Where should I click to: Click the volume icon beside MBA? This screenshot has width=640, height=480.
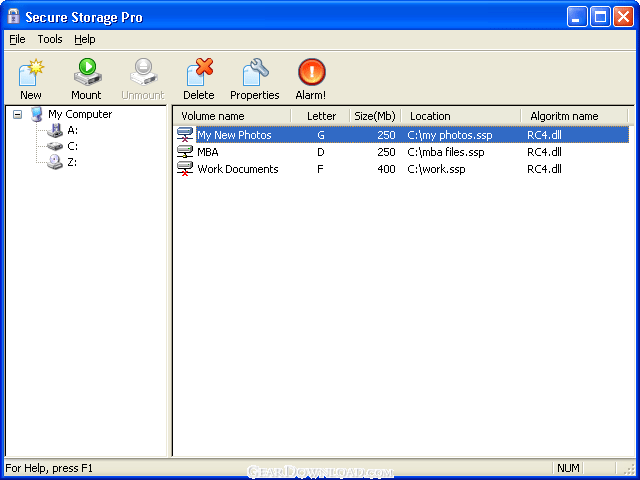(x=185, y=151)
